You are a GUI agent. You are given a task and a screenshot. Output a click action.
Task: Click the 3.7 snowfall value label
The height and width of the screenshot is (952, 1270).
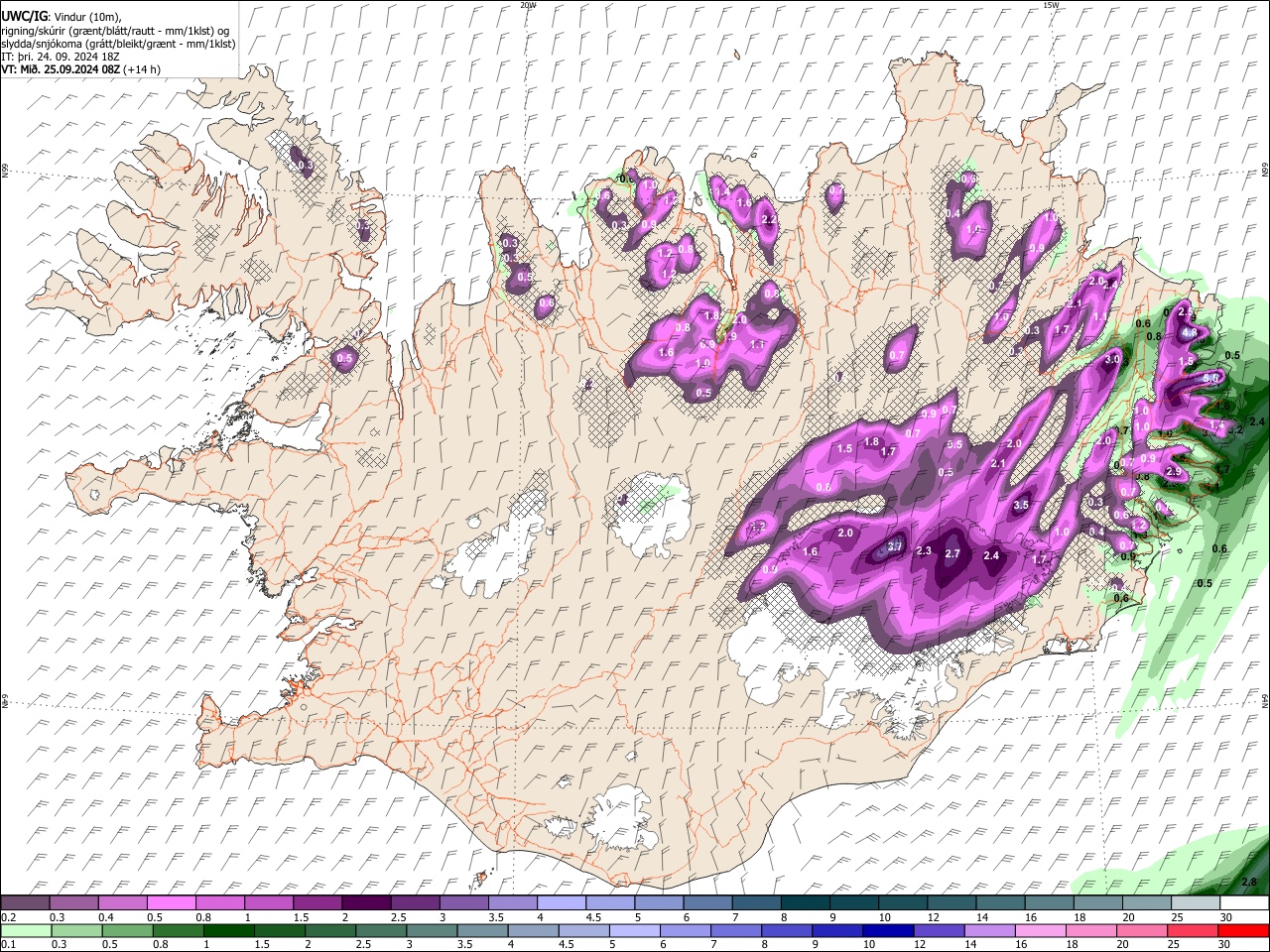[894, 545]
